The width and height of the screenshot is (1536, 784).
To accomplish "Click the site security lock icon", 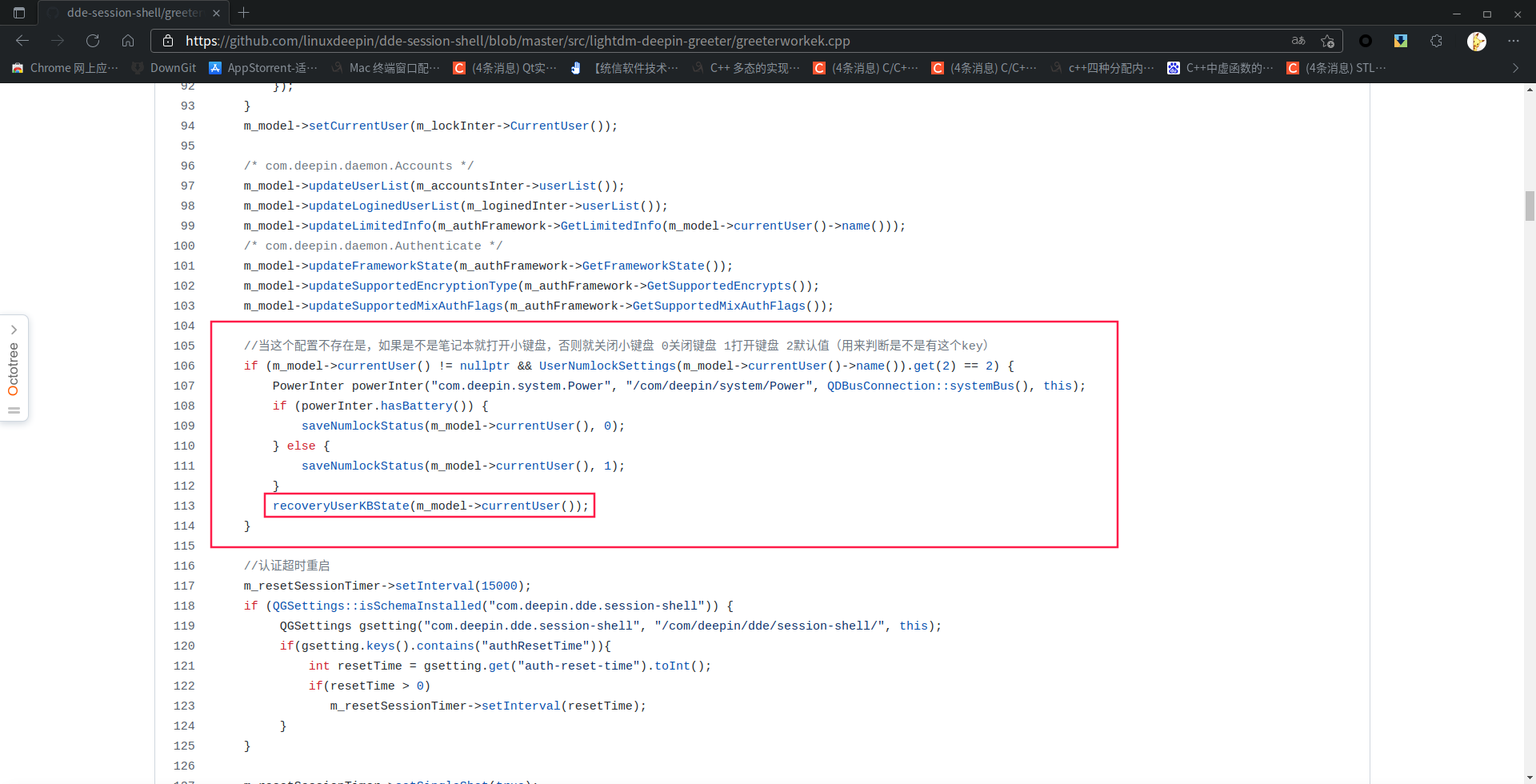I will click(x=168, y=41).
